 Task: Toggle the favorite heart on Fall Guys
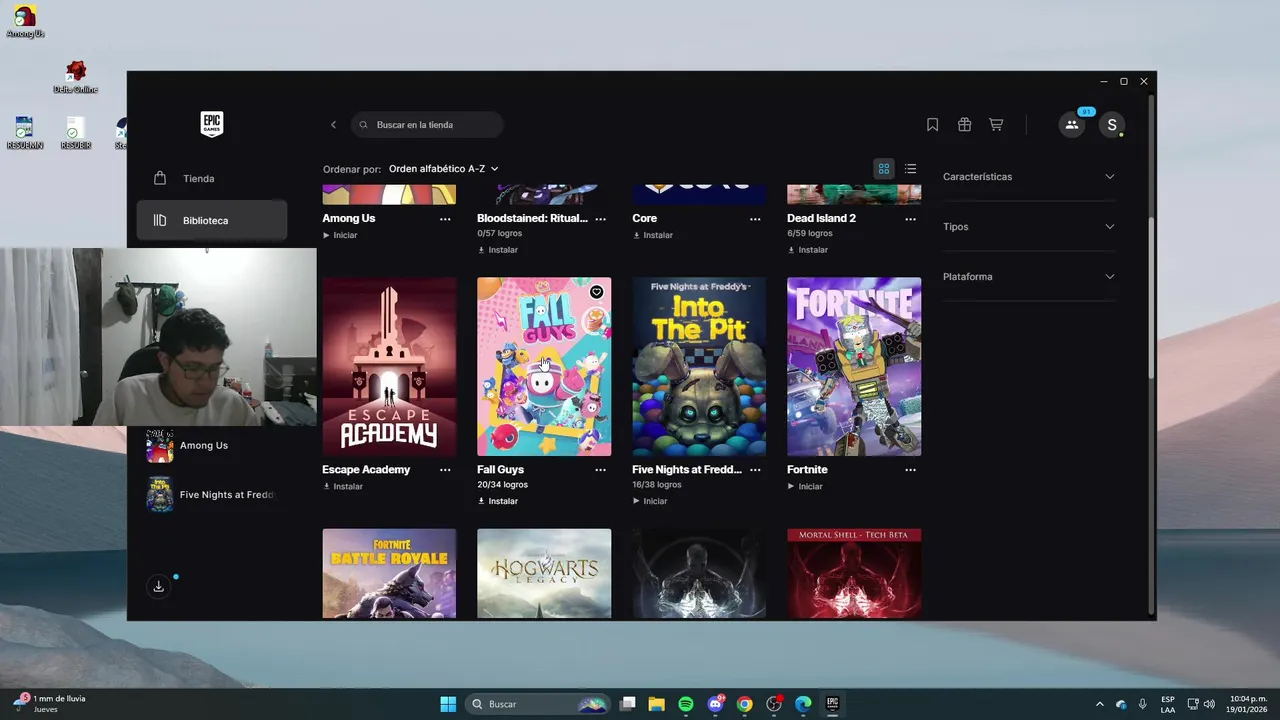[596, 292]
